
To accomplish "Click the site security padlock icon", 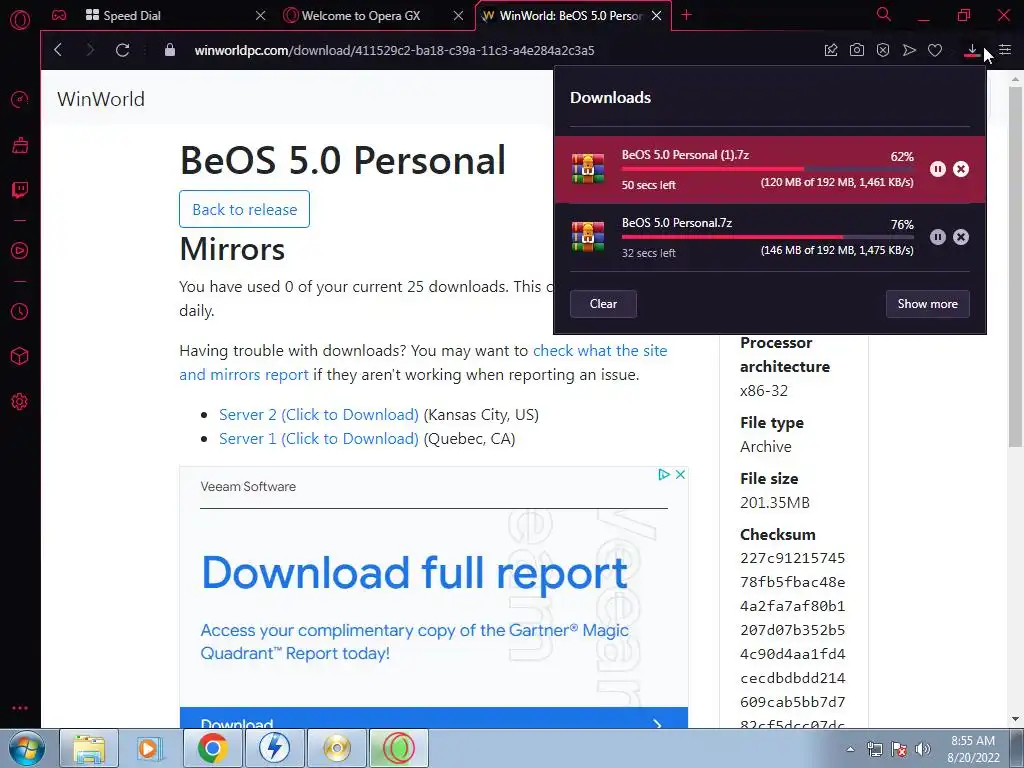I will point(170,50).
